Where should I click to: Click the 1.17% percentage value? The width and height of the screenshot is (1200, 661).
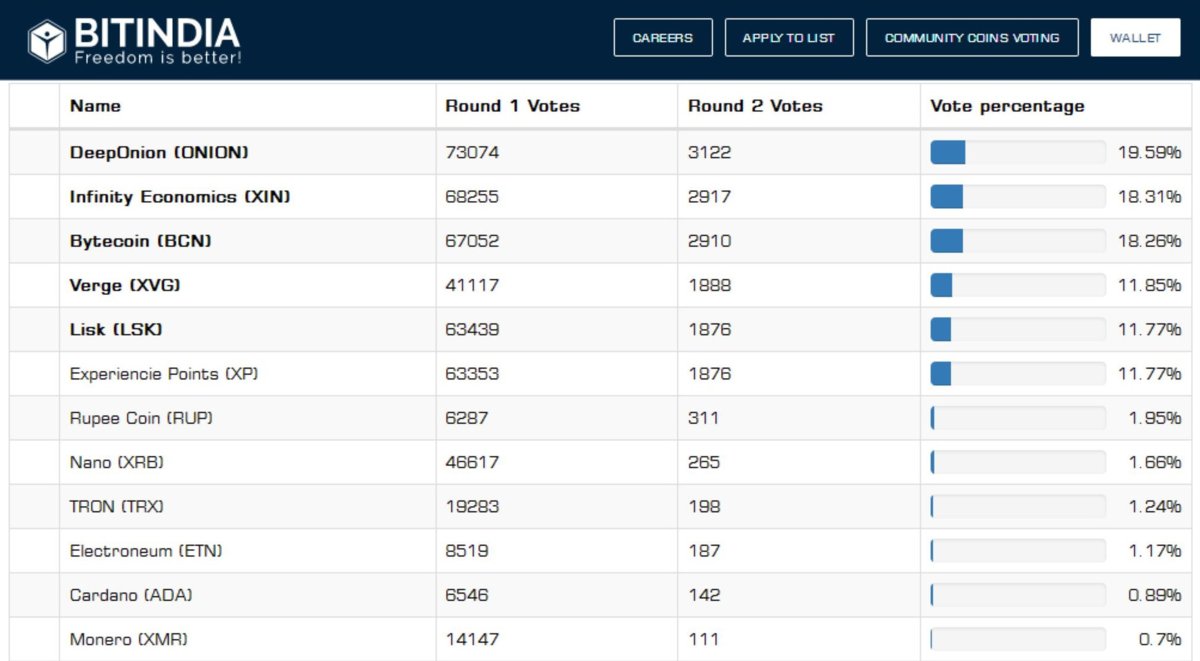(1155, 550)
